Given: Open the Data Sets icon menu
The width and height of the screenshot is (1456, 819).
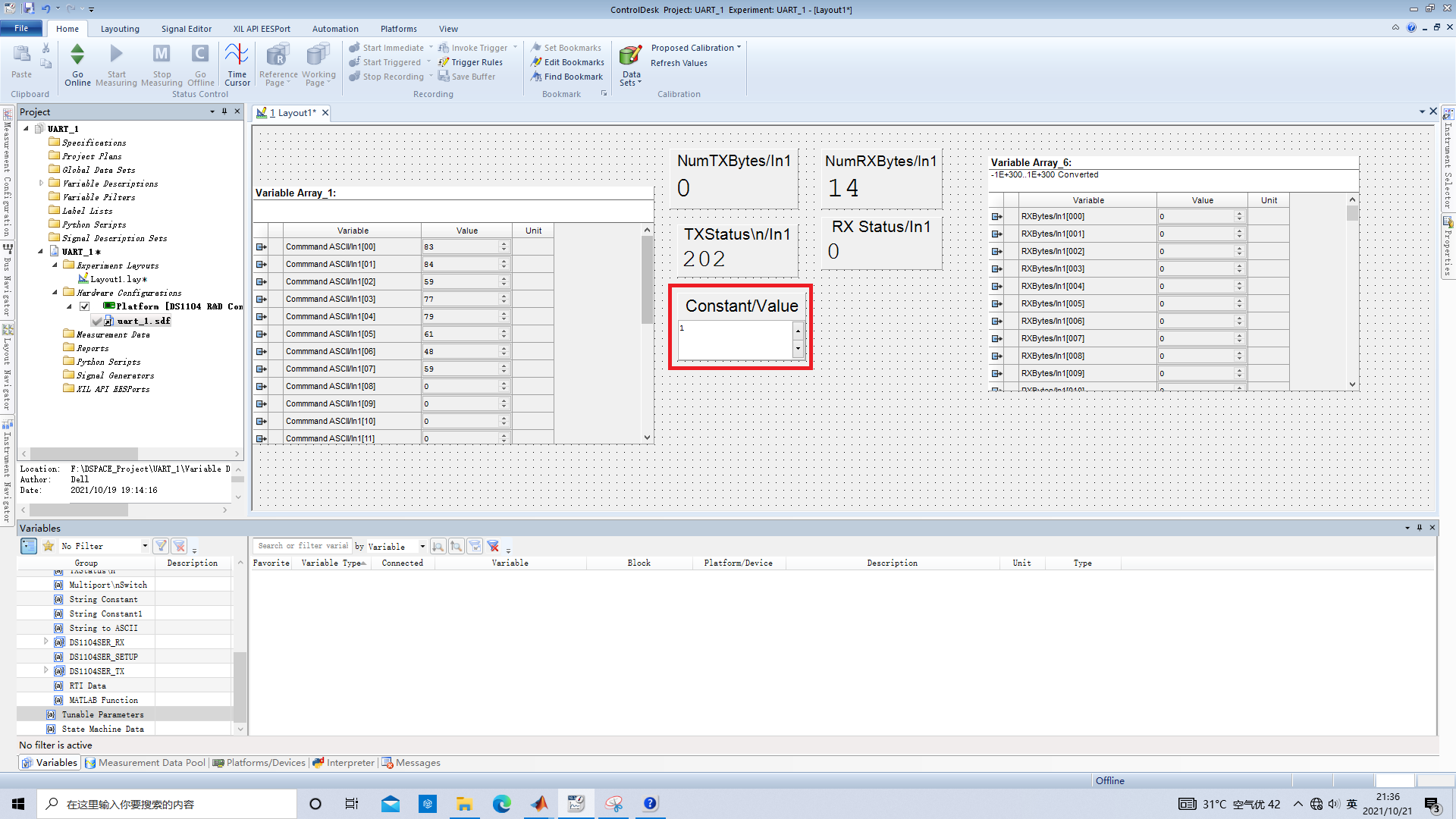Looking at the screenshot, I should 630,56.
